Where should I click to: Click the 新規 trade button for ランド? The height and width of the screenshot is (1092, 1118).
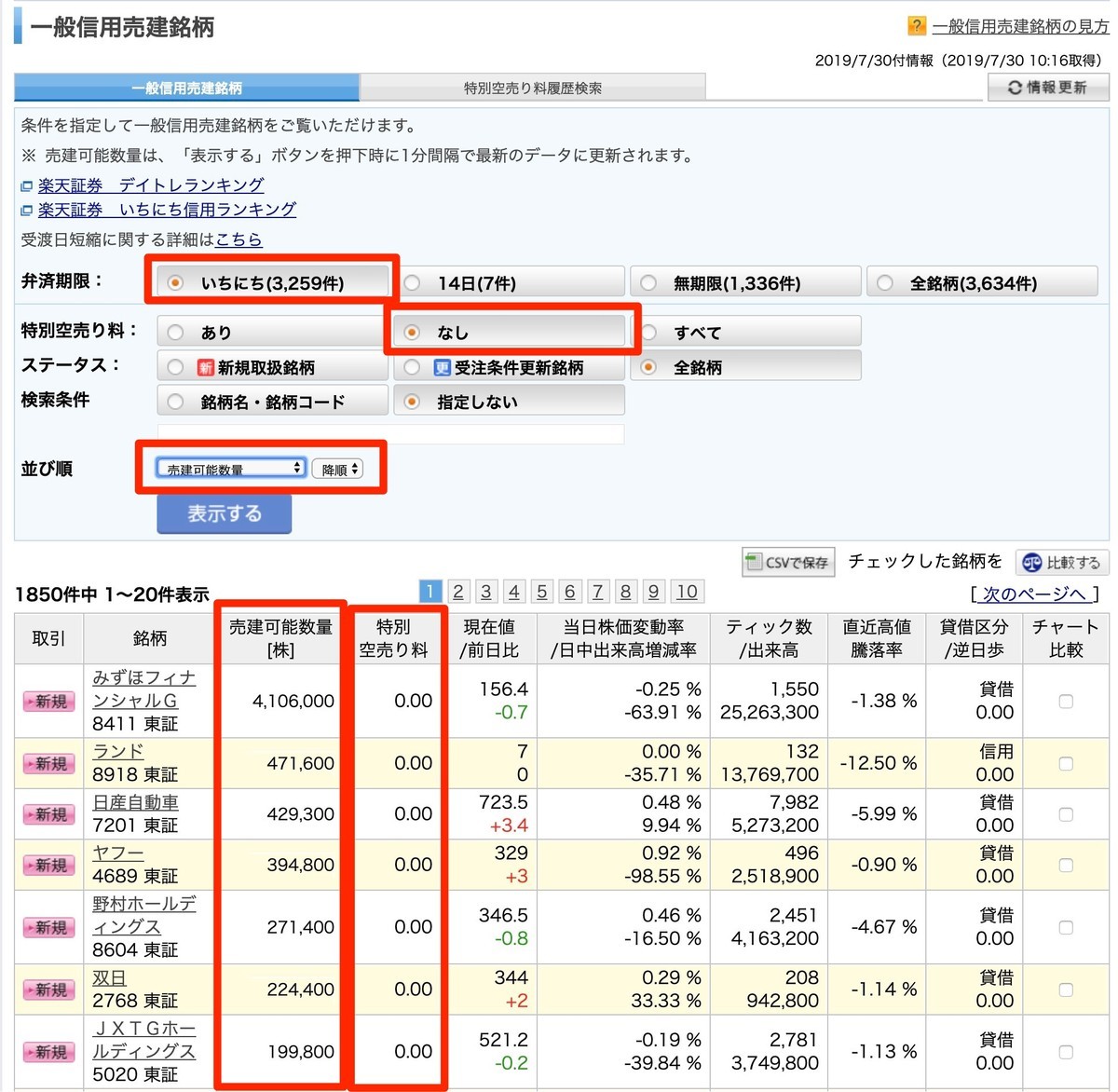click(x=49, y=763)
